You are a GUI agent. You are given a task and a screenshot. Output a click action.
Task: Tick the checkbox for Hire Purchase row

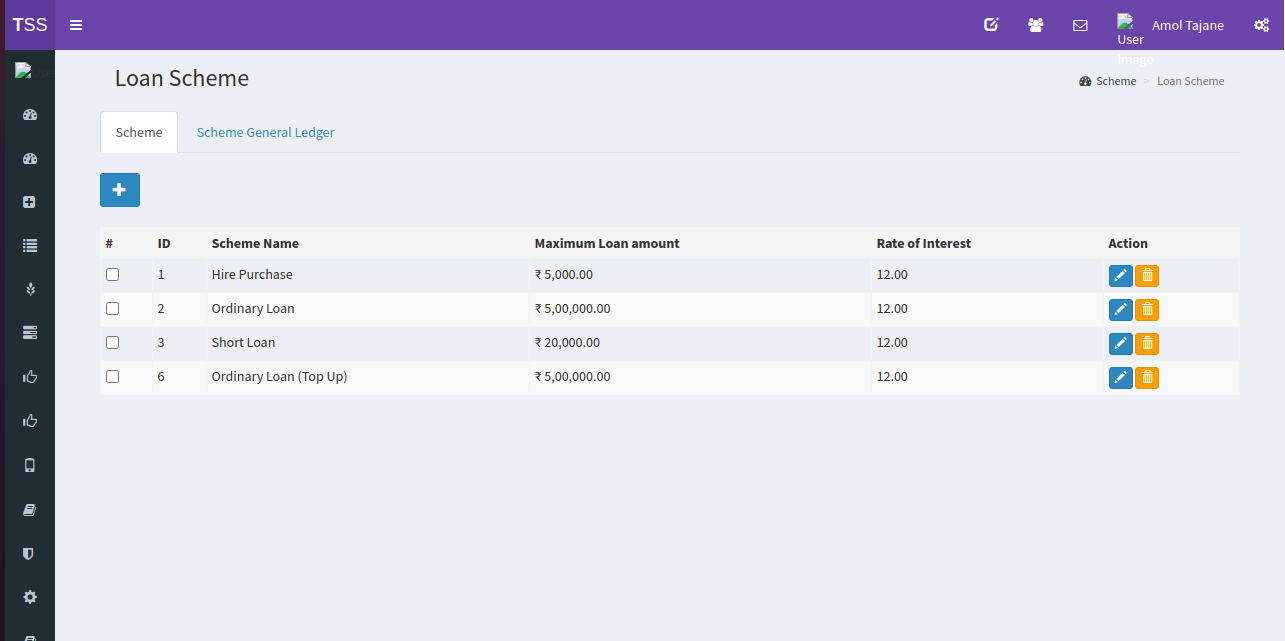(112, 275)
